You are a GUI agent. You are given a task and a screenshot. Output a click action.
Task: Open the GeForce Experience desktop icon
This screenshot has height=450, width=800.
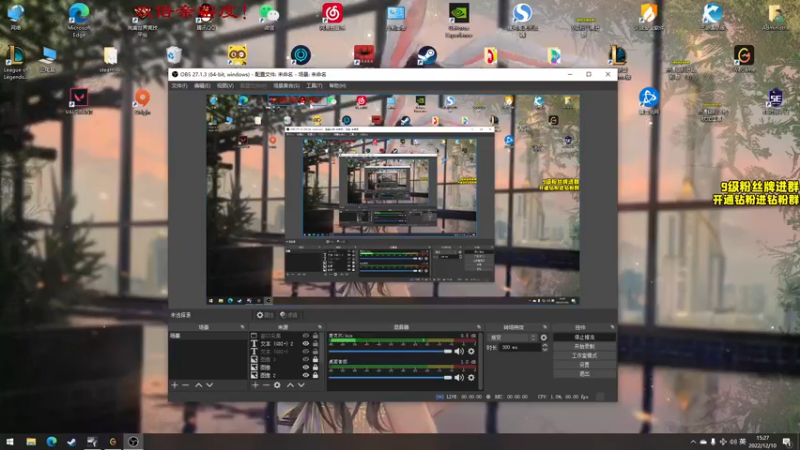click(458, 19)
